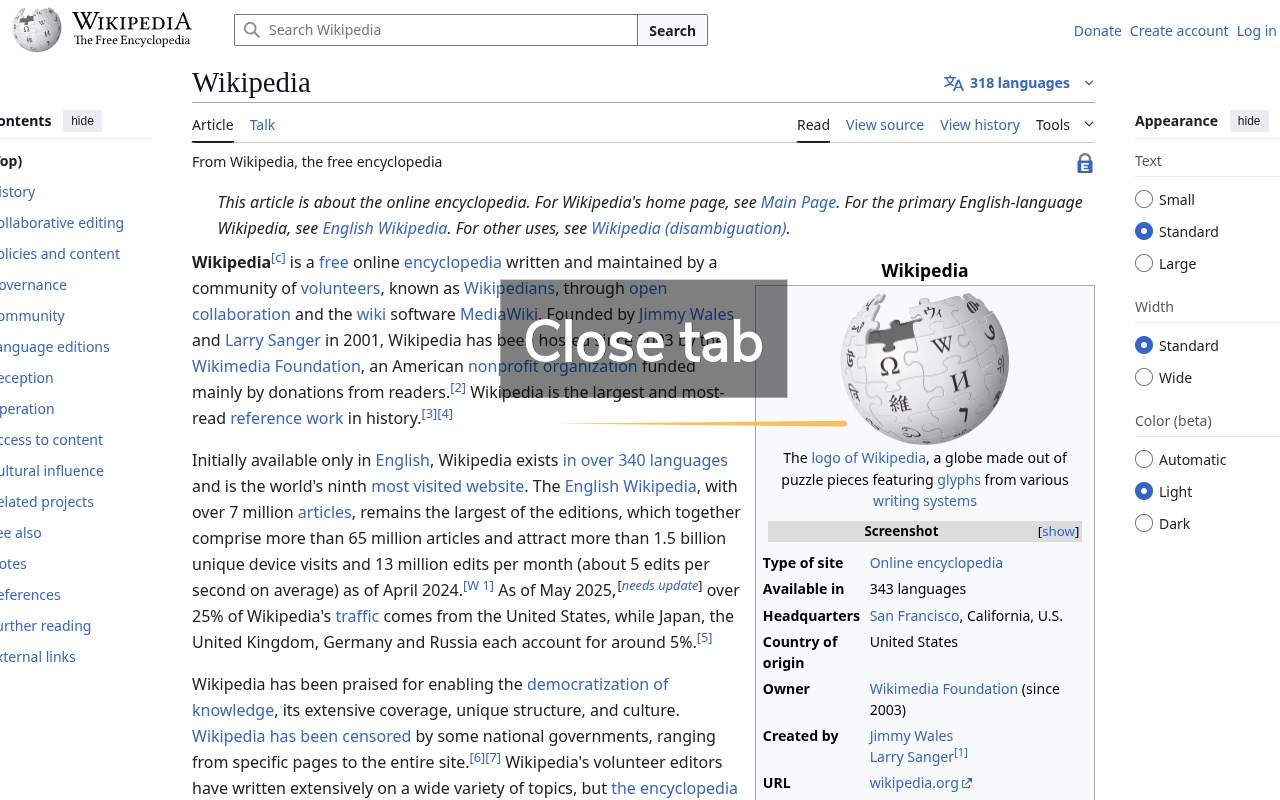Open the Tools dropdown menu
The width and height of the screenshot is (1280, 800).
[1065, 125]
